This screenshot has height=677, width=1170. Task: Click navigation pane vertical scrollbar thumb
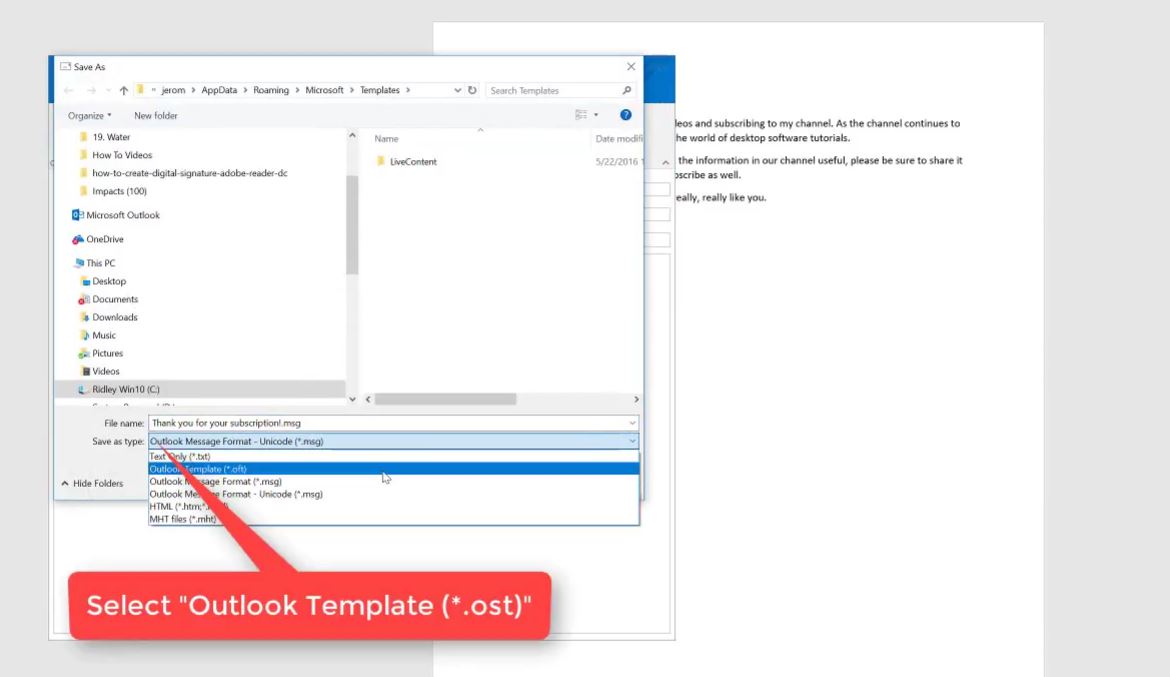point(352,225)
